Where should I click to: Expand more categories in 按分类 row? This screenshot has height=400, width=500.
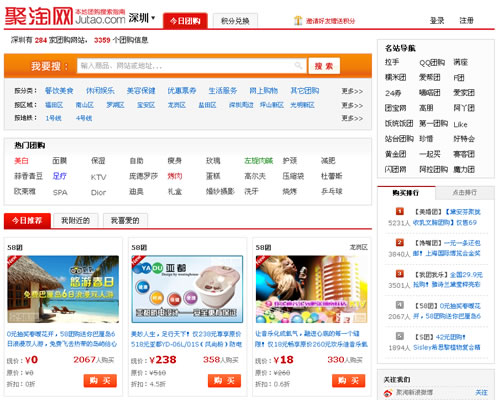click(352, 91)
